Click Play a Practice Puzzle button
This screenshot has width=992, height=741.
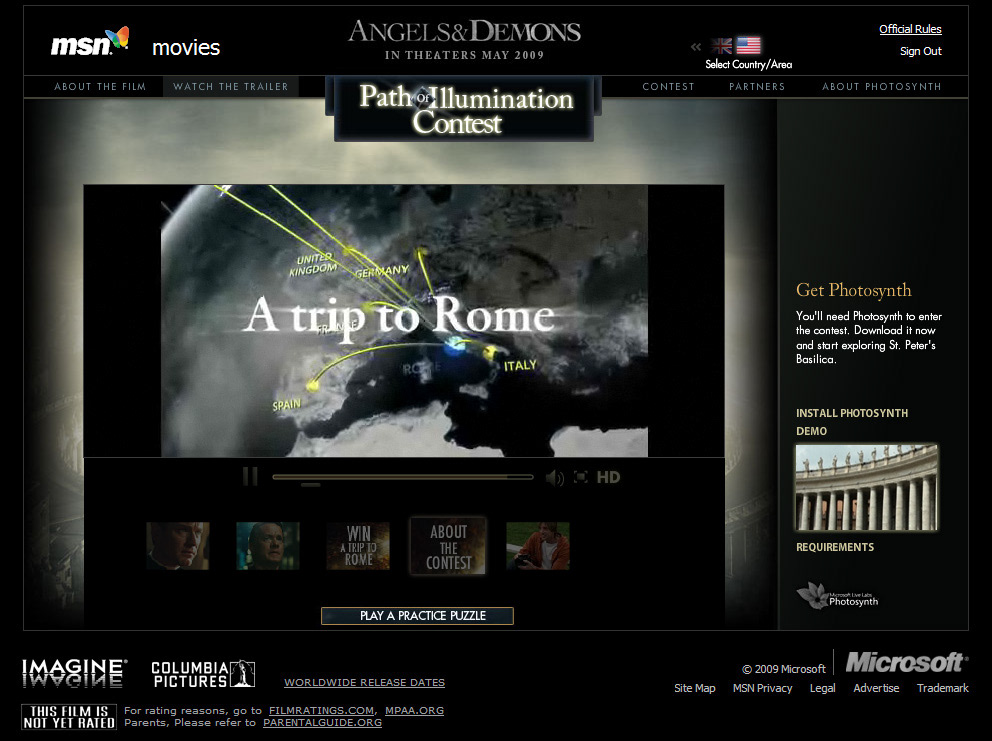(x=418, y=616)
